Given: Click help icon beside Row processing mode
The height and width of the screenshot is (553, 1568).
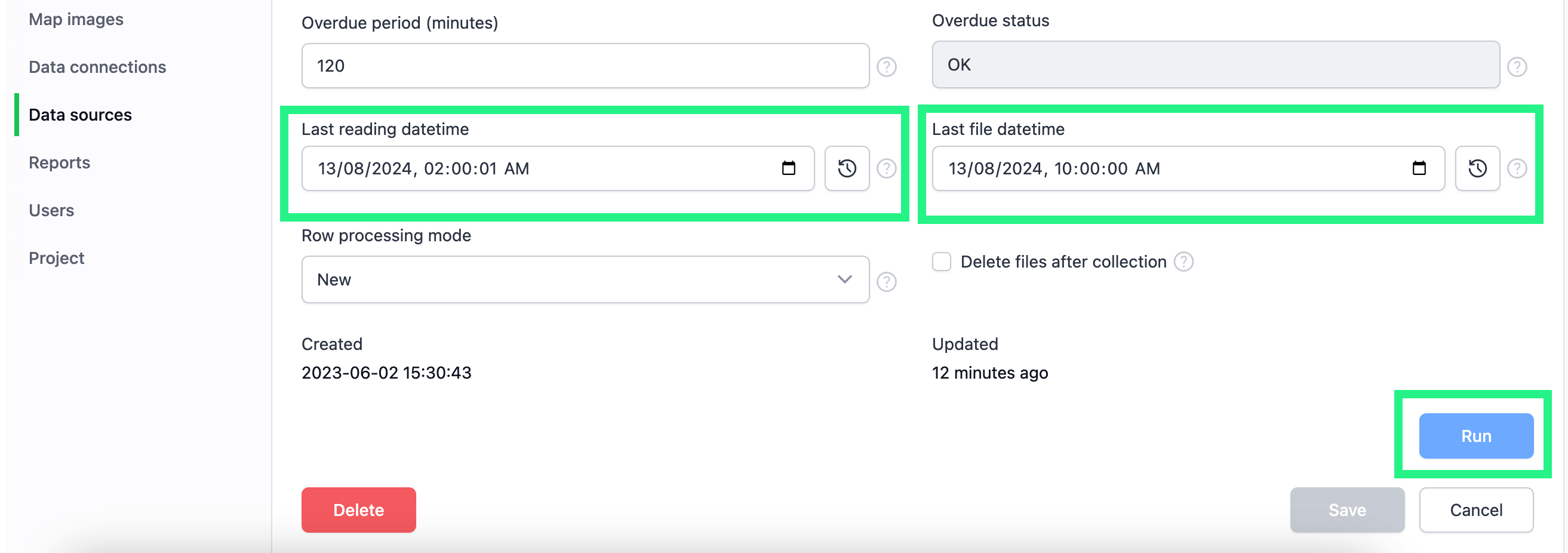Looking at the screenshot, I should (886, 281).
